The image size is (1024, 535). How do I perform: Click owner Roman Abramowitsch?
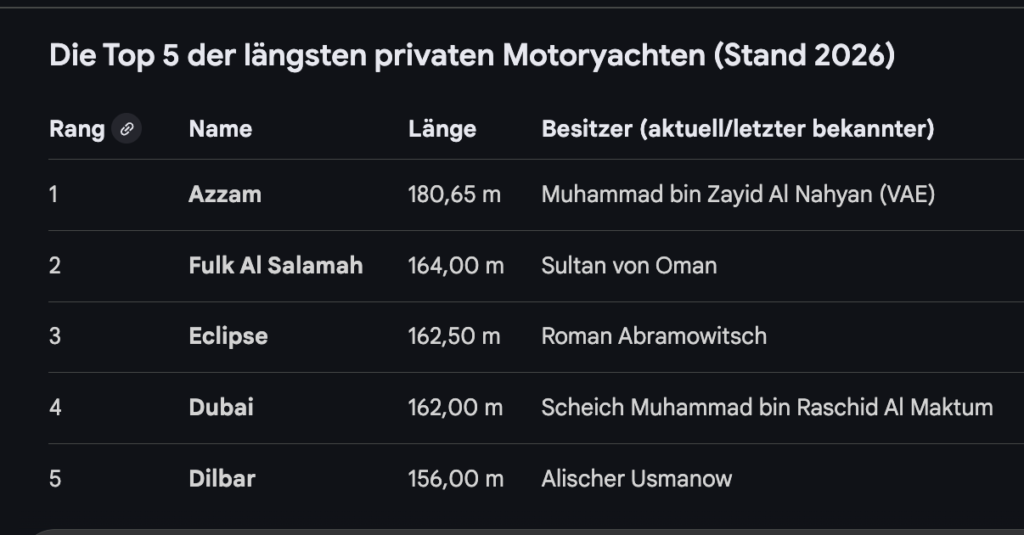click(653, 336)
